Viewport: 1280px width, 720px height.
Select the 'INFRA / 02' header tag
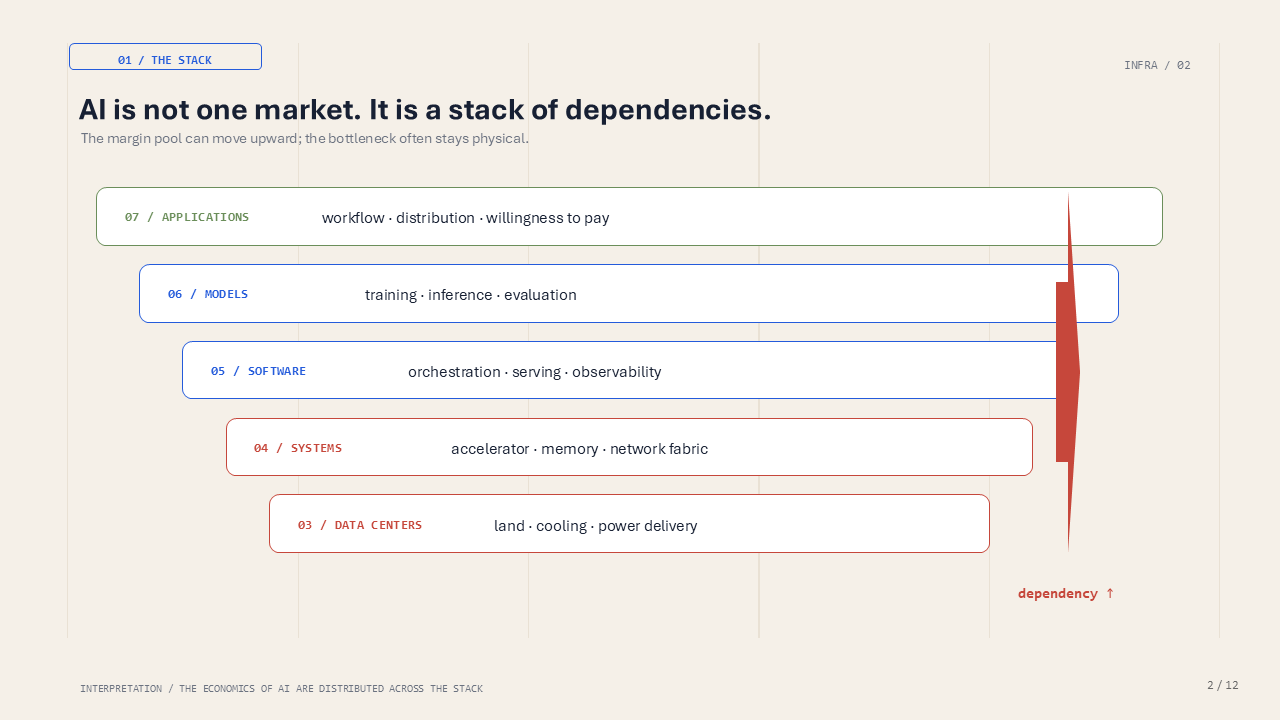[x=1157, y=65]
